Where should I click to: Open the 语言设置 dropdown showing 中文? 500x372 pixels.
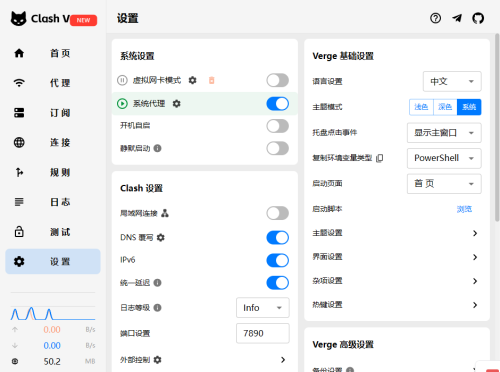click(x=452, y=81)
